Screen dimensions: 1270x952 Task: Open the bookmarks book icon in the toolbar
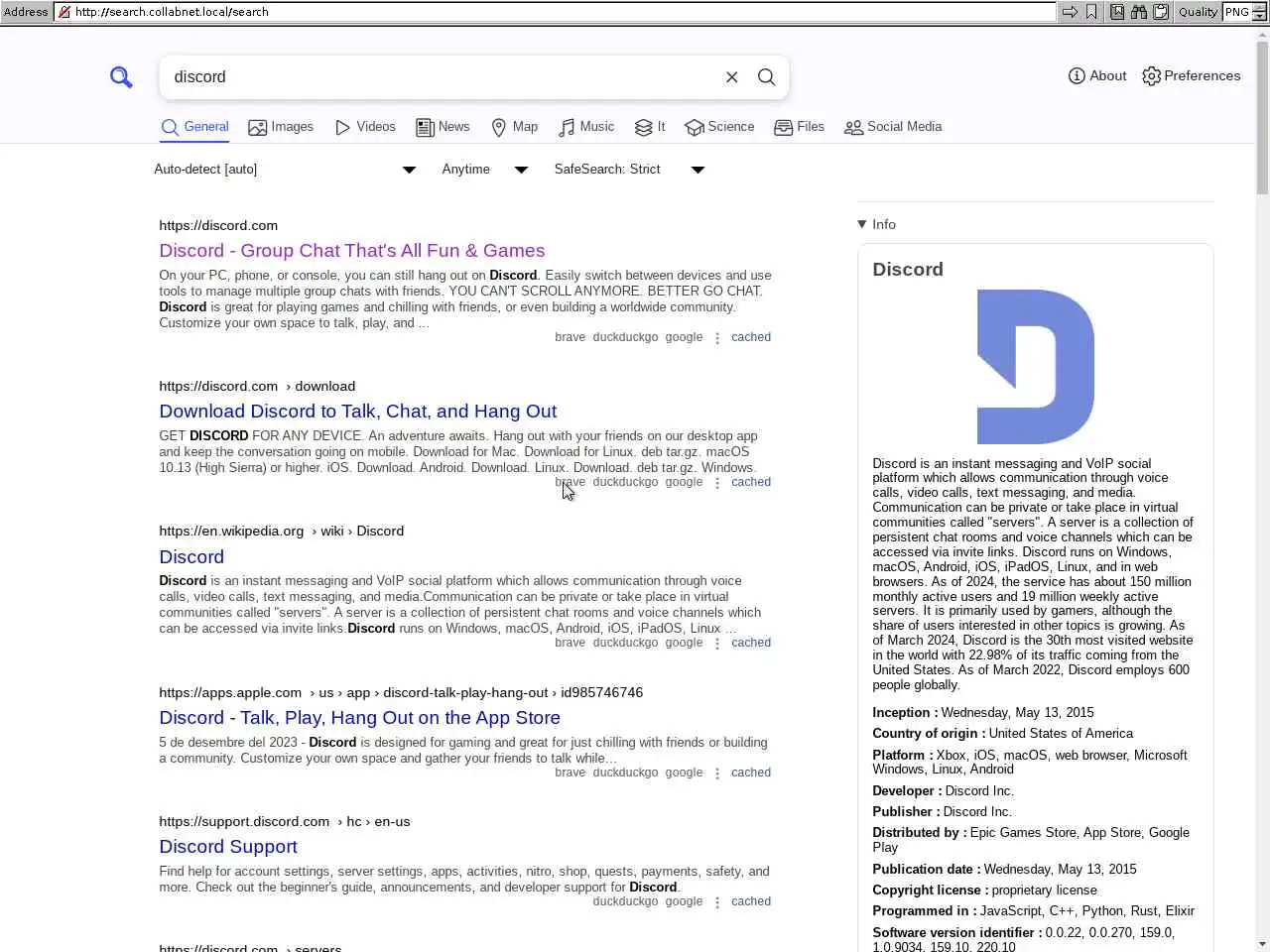pos(1117,12)
